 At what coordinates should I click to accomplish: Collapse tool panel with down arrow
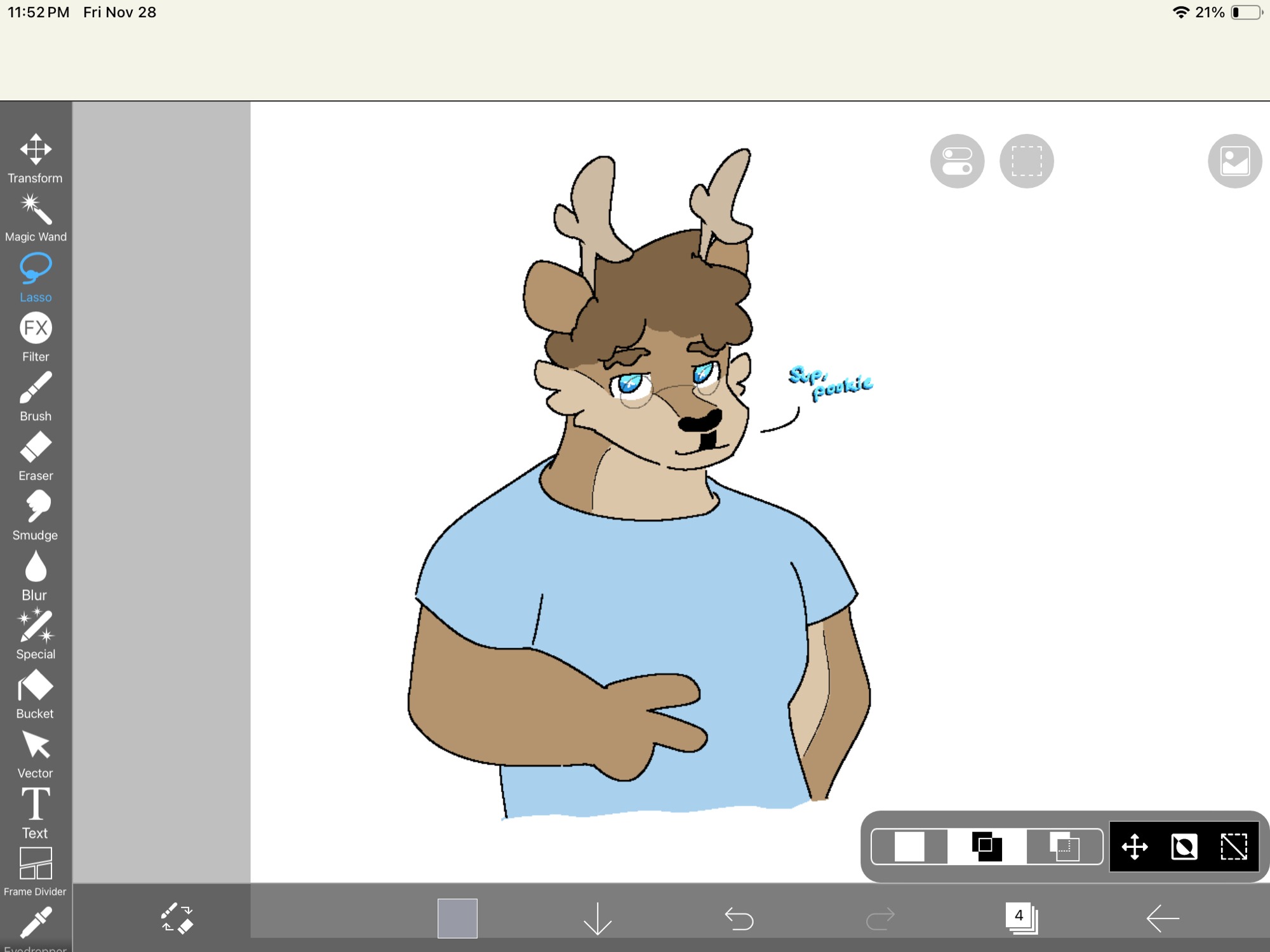tap(597, 918)
